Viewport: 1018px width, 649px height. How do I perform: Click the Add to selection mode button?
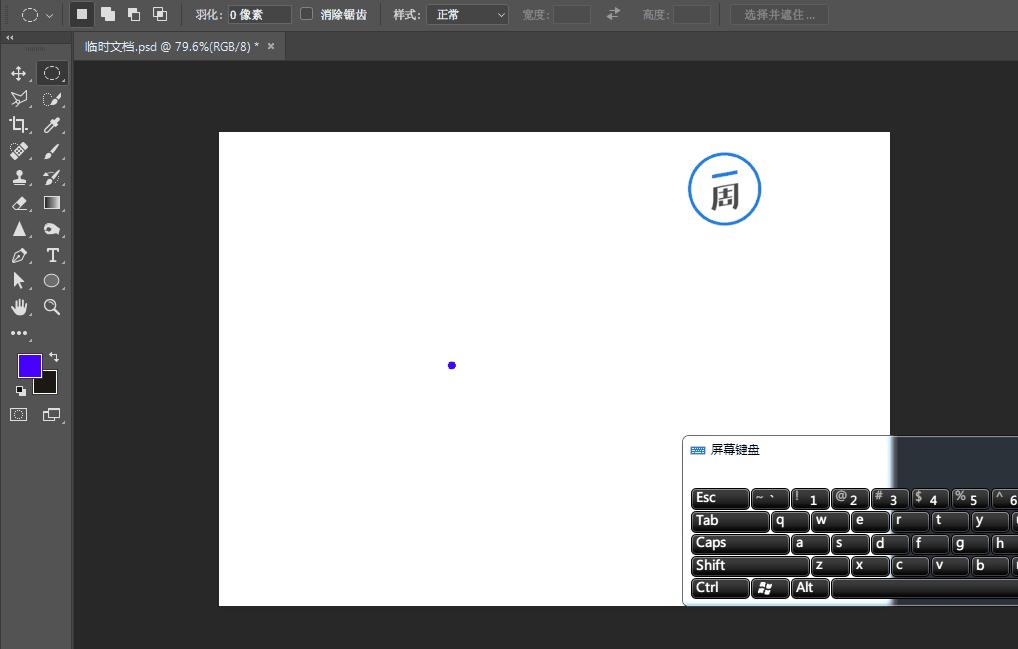click(x=108, y=14)
